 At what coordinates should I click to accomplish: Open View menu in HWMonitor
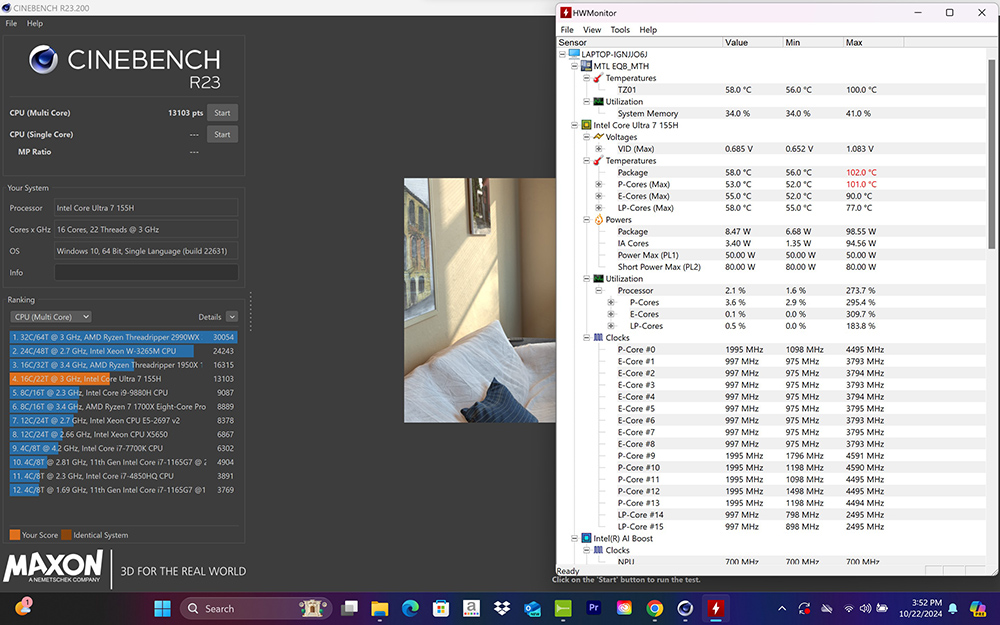point(592,30)
